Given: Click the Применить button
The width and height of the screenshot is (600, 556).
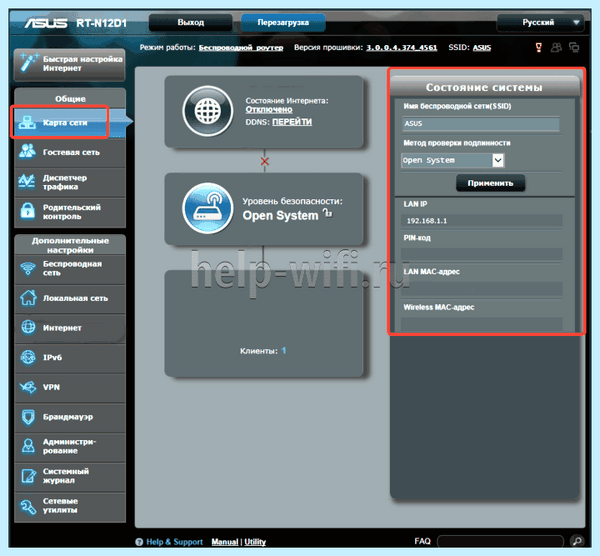Looking at the screenshot, I should coord(490,183).
